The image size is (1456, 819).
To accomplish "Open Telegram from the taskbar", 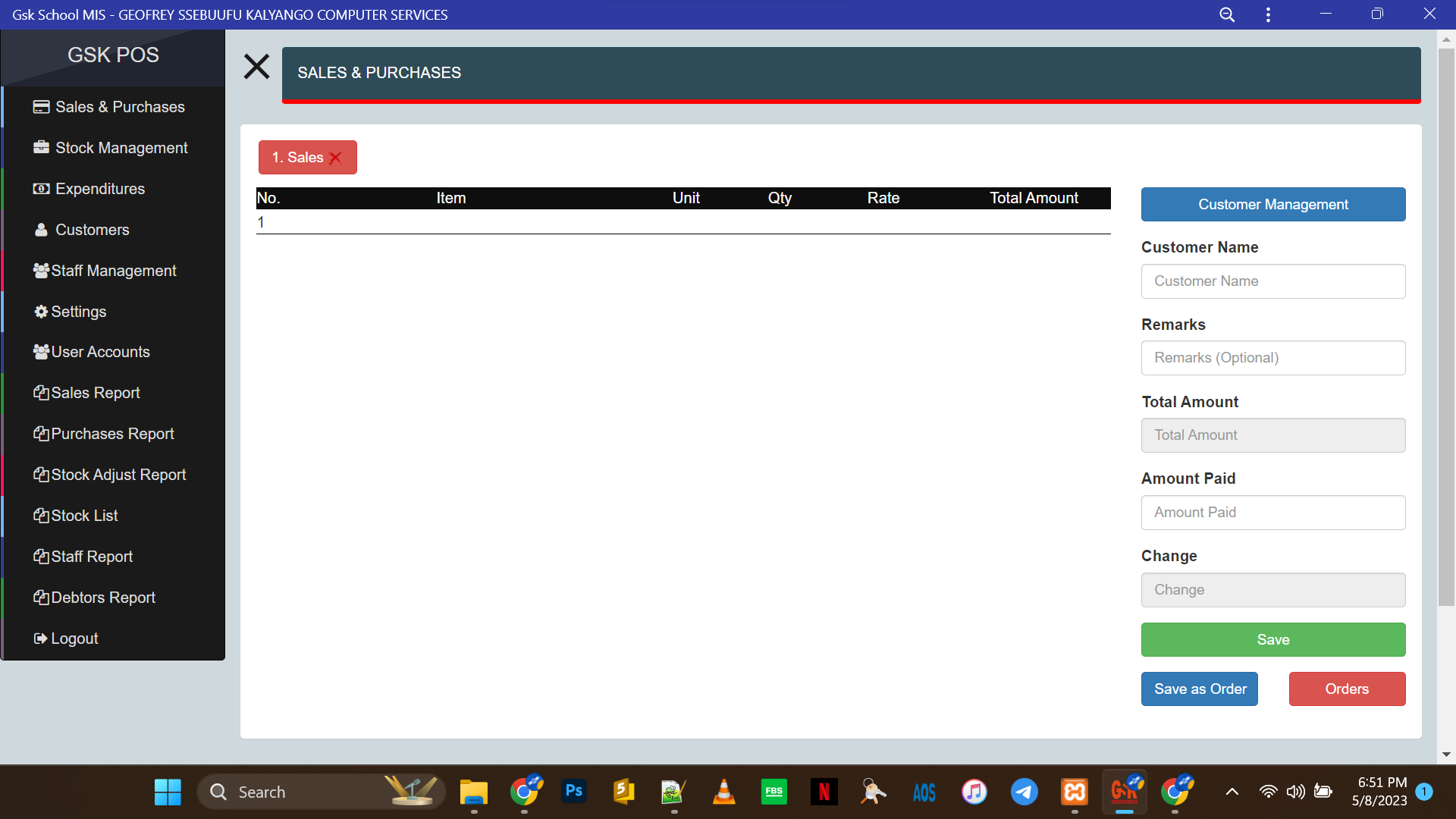I will [1024, 792].
